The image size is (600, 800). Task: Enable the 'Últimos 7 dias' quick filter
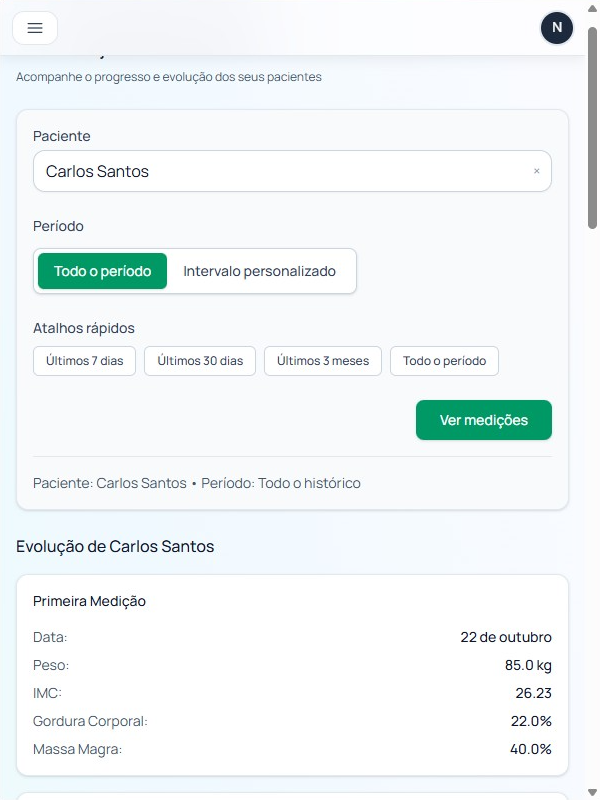click(84, 361)
